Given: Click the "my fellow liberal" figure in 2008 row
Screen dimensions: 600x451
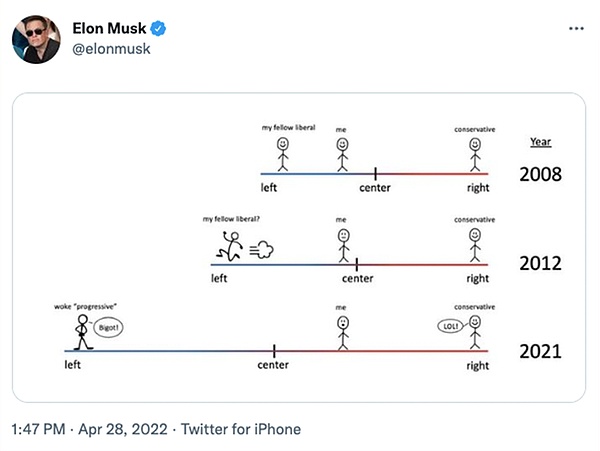Looking at the screenshot, I should click(284, 155).
